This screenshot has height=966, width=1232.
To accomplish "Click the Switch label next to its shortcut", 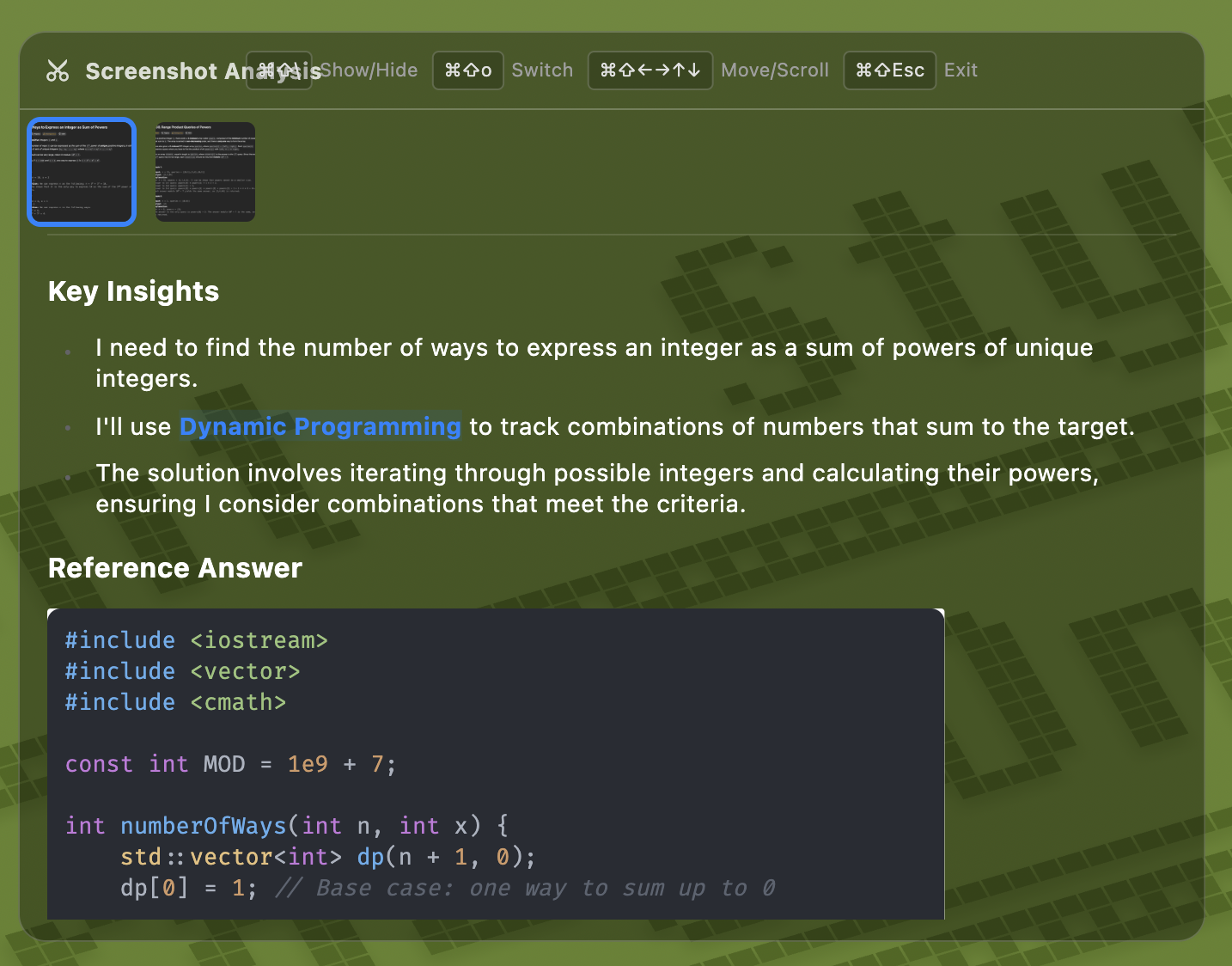I will pos(541,70).
